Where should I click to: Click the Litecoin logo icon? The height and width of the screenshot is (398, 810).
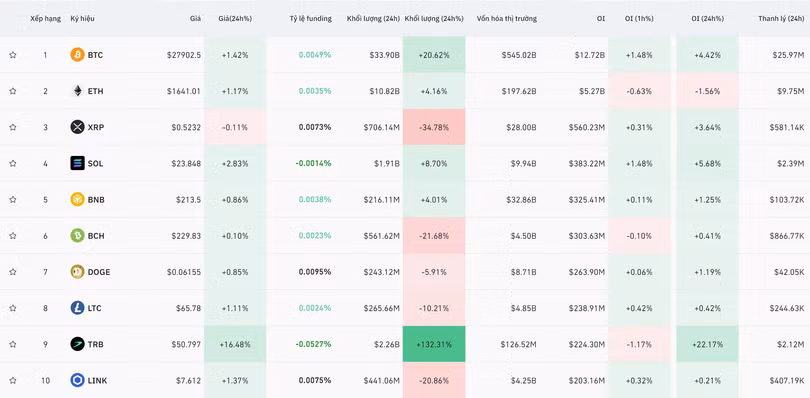77,308
